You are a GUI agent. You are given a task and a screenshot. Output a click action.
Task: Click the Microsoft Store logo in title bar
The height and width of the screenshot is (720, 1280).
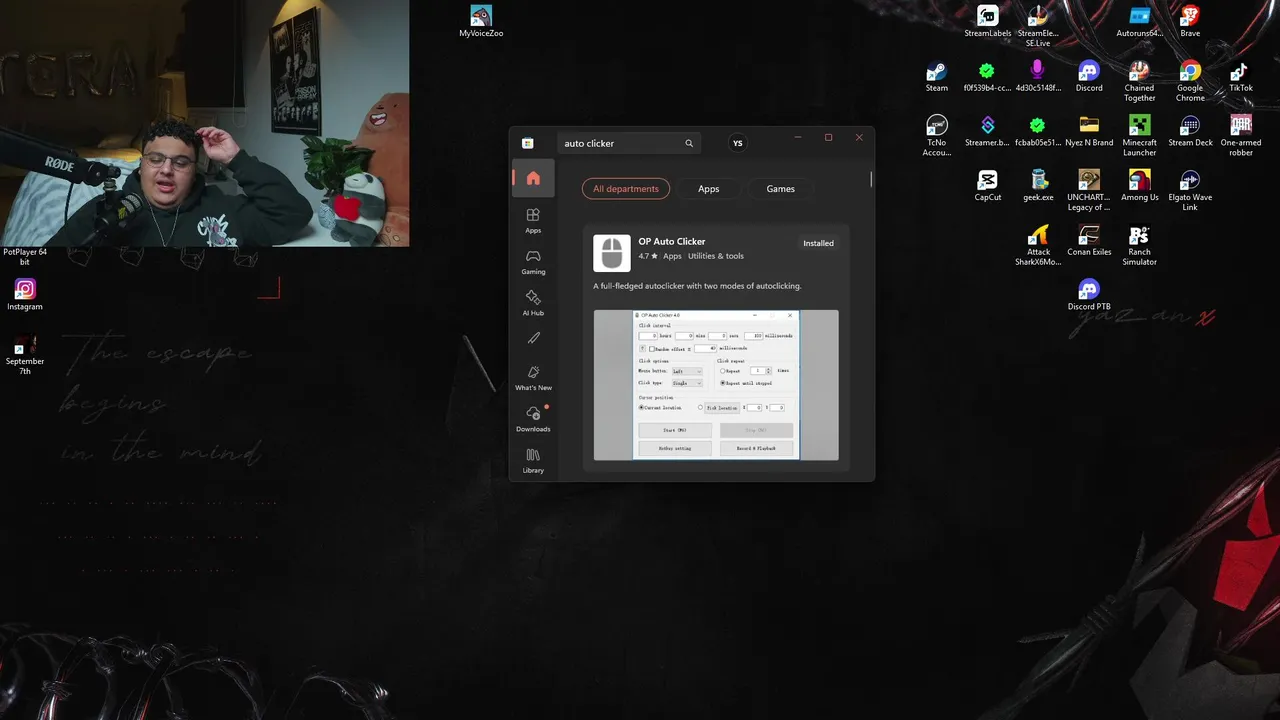click(527, 143)
